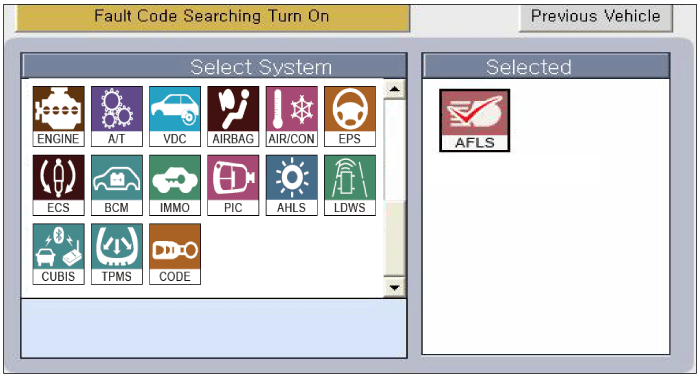The height and width of the screenshot is (377, 700).
Task: Pick the LDWS lane warning icon
Action: tap(350, 185)
